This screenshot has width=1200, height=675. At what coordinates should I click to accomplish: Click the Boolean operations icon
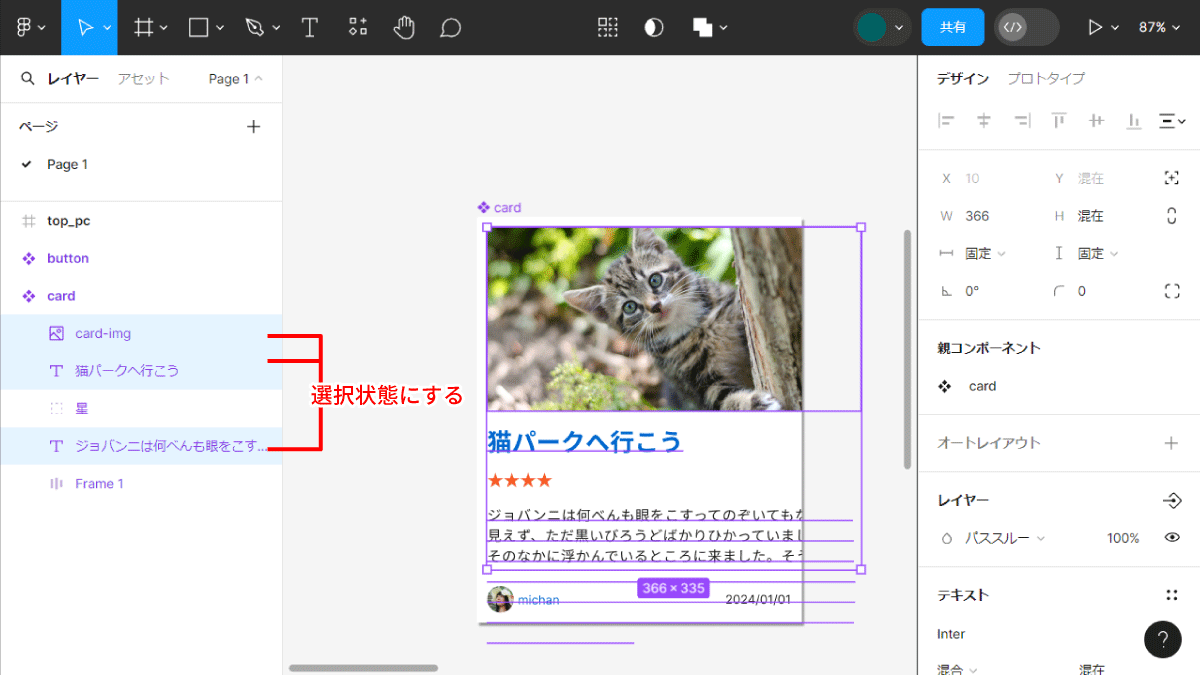pyautogui.click(x=703, y=27)
